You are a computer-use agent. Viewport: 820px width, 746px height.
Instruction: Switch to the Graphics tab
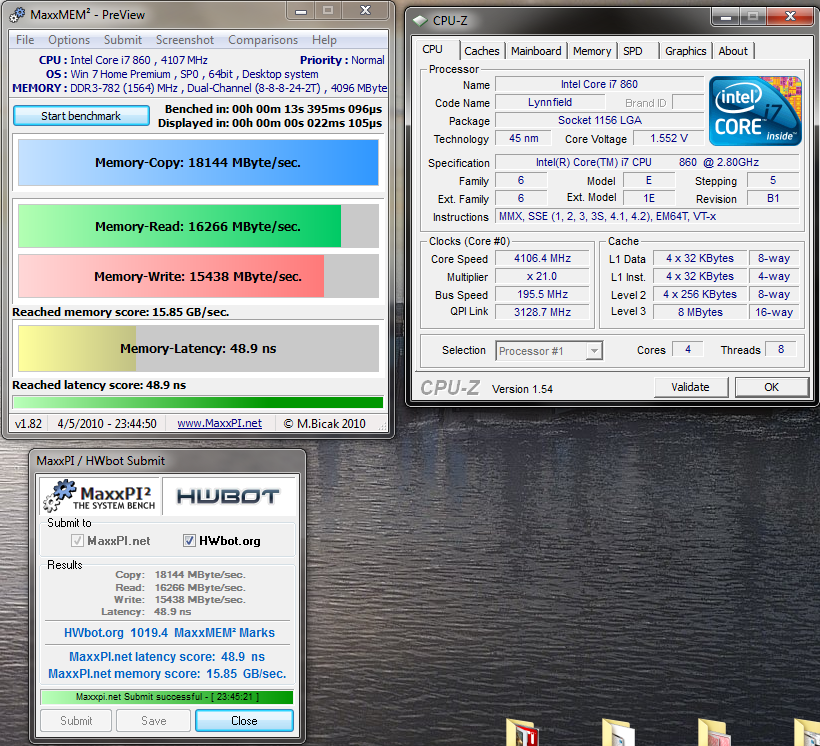(x=686, y=51)
